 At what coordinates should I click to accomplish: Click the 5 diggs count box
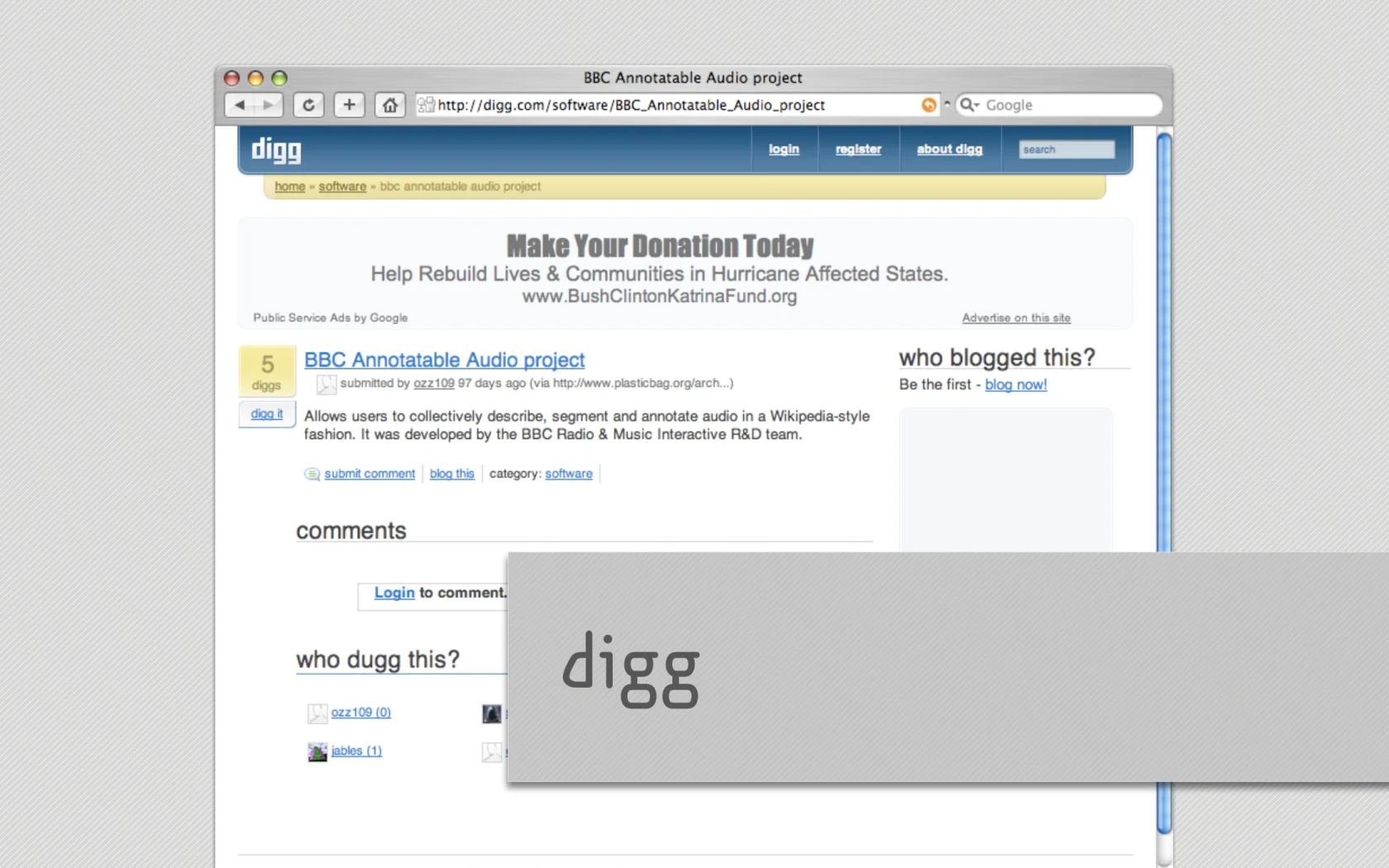(267, 371)
